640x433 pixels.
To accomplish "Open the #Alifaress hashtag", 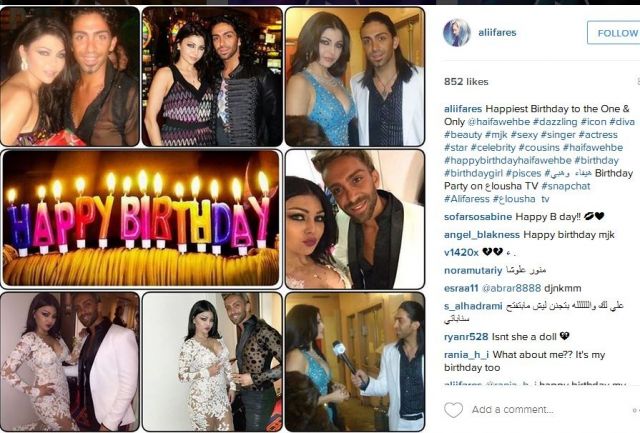I will pos(467,199).
